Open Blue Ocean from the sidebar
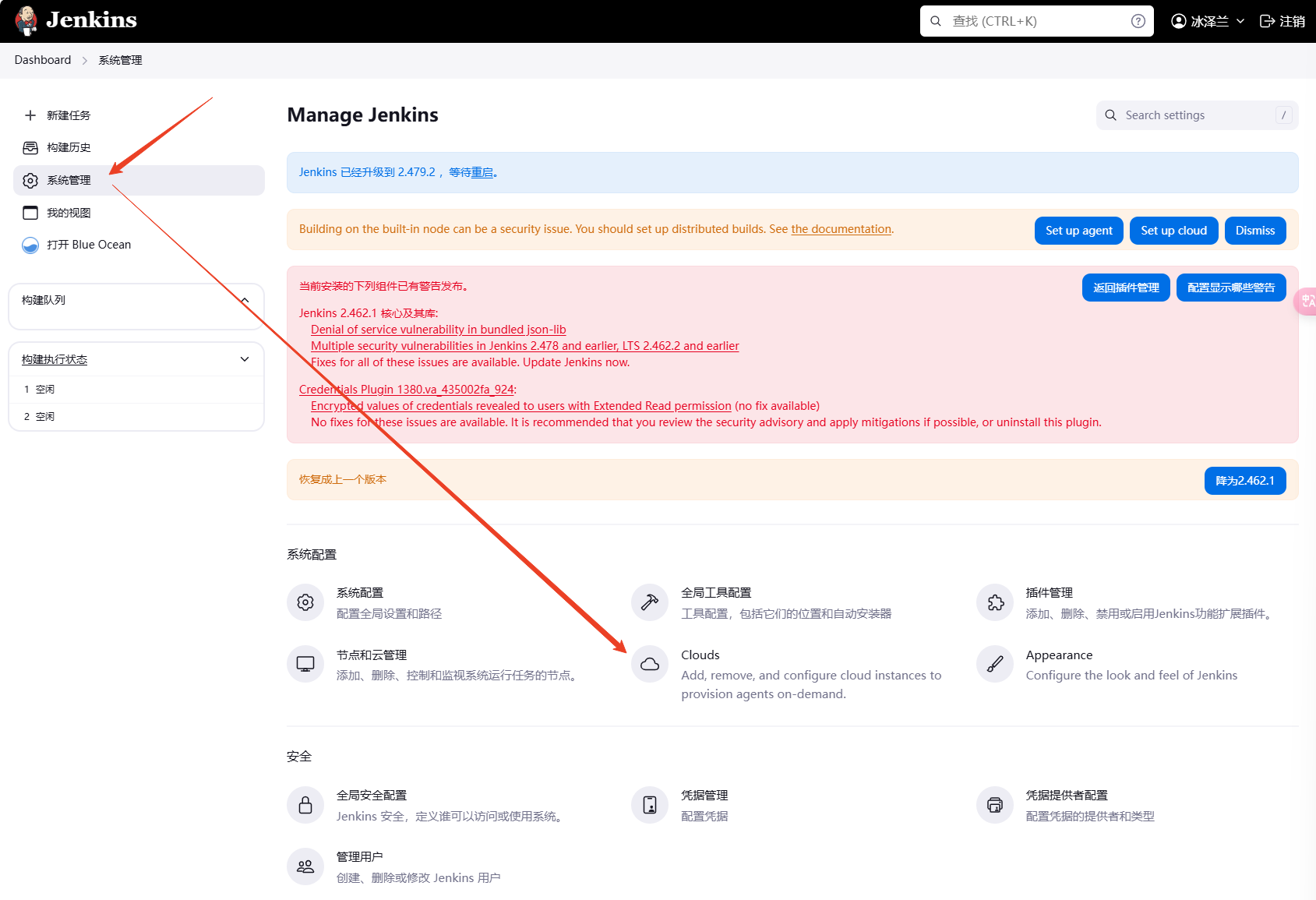 coord(88,245)
